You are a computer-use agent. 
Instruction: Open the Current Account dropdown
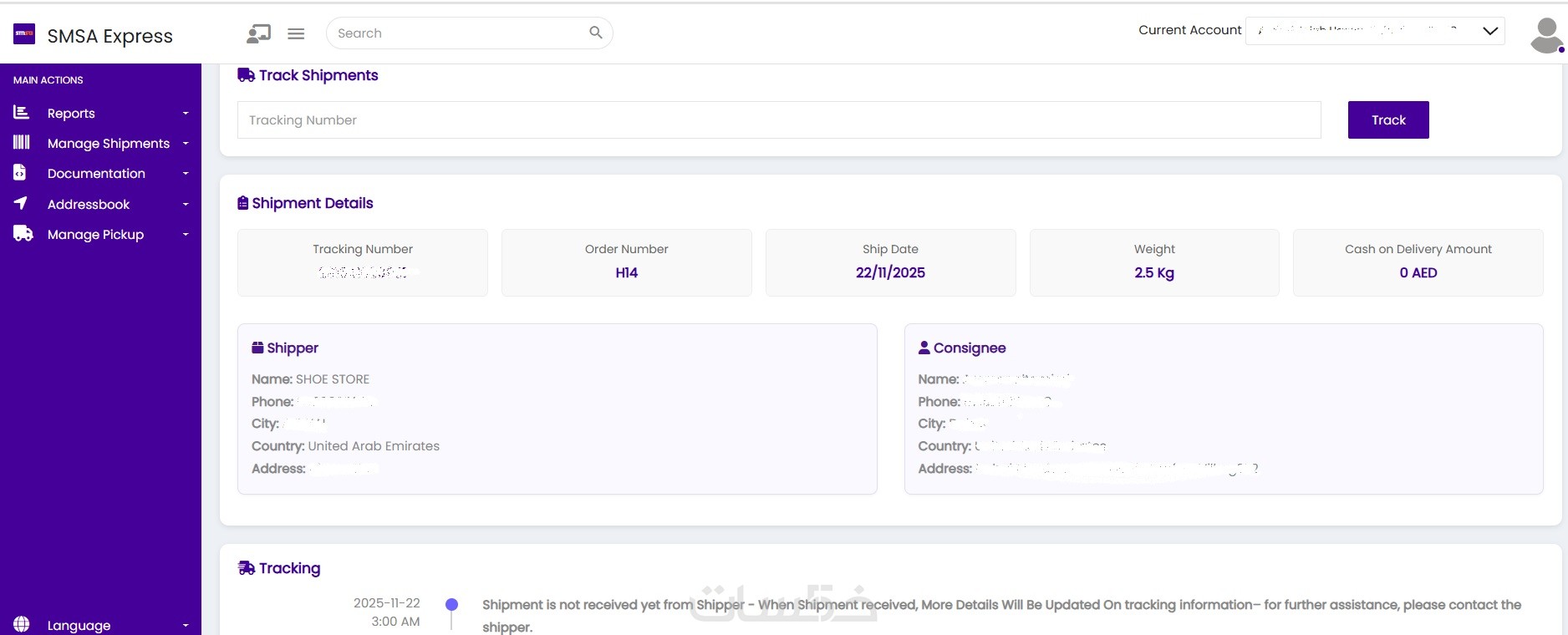click(1375, 31)
